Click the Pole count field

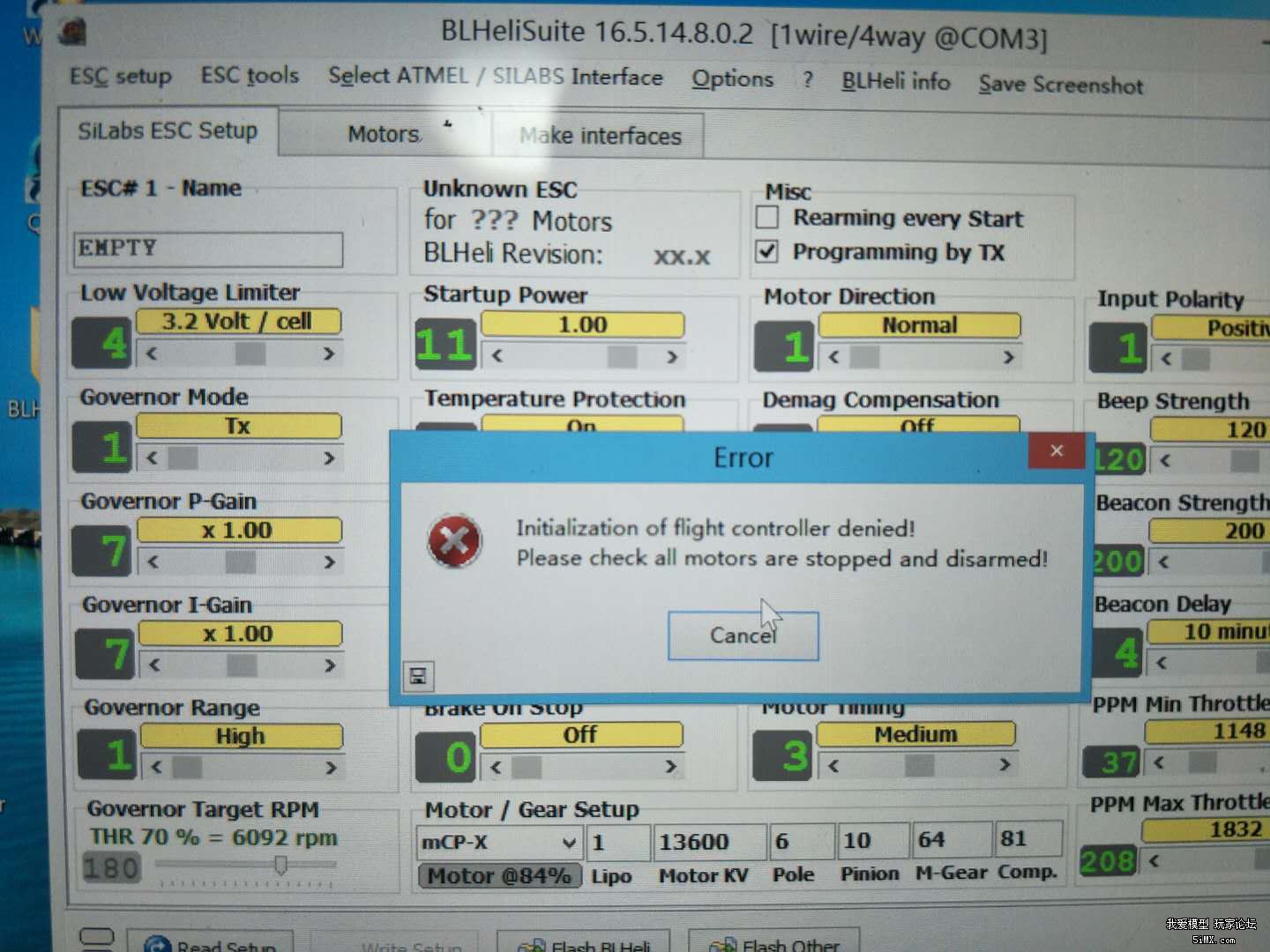pyautogui.click(x=800, y=841)
